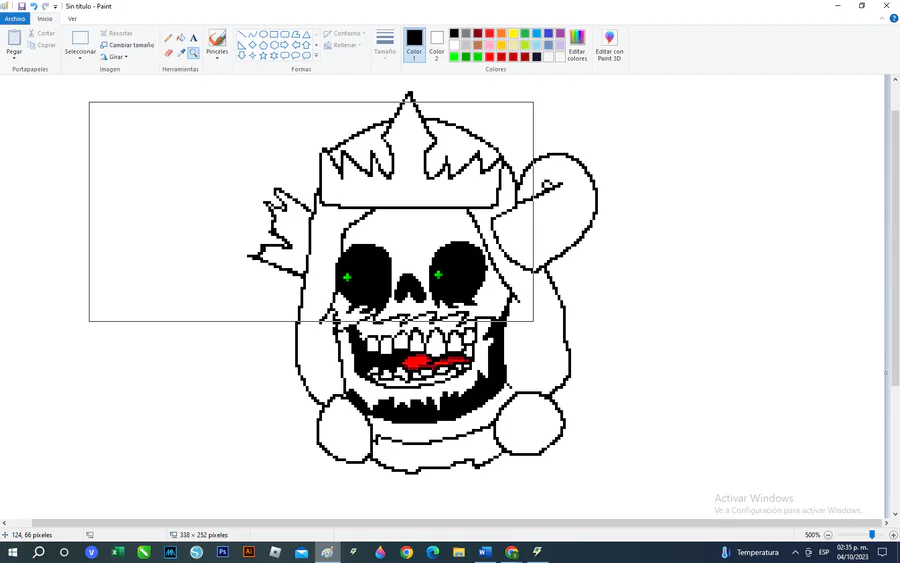Expand the Girar rotate menu
The height and width of the screenshot is (563, 900).
(x=114, y=57)
